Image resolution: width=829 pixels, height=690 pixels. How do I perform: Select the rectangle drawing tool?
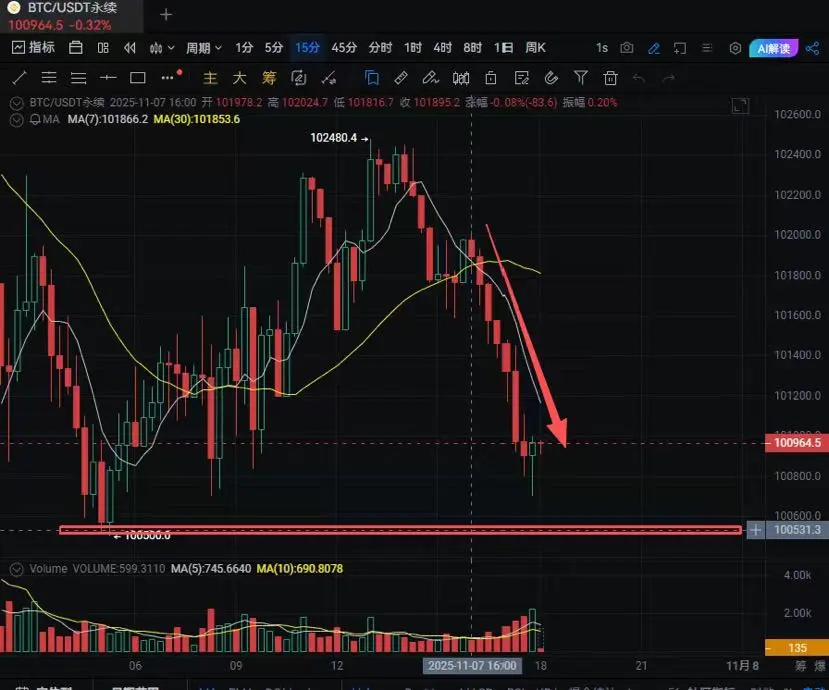click(137, 78)
